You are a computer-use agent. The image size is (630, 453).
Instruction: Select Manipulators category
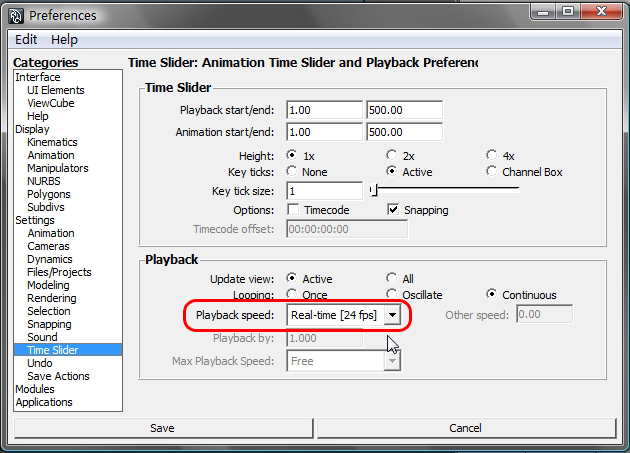tap(58, 168)
